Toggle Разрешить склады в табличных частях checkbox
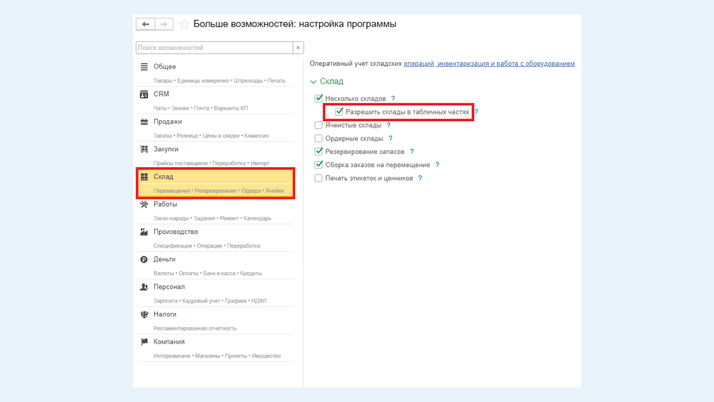The width and height of the screenshot is (714, 402). pyautogui.click(x=339, y=112)
